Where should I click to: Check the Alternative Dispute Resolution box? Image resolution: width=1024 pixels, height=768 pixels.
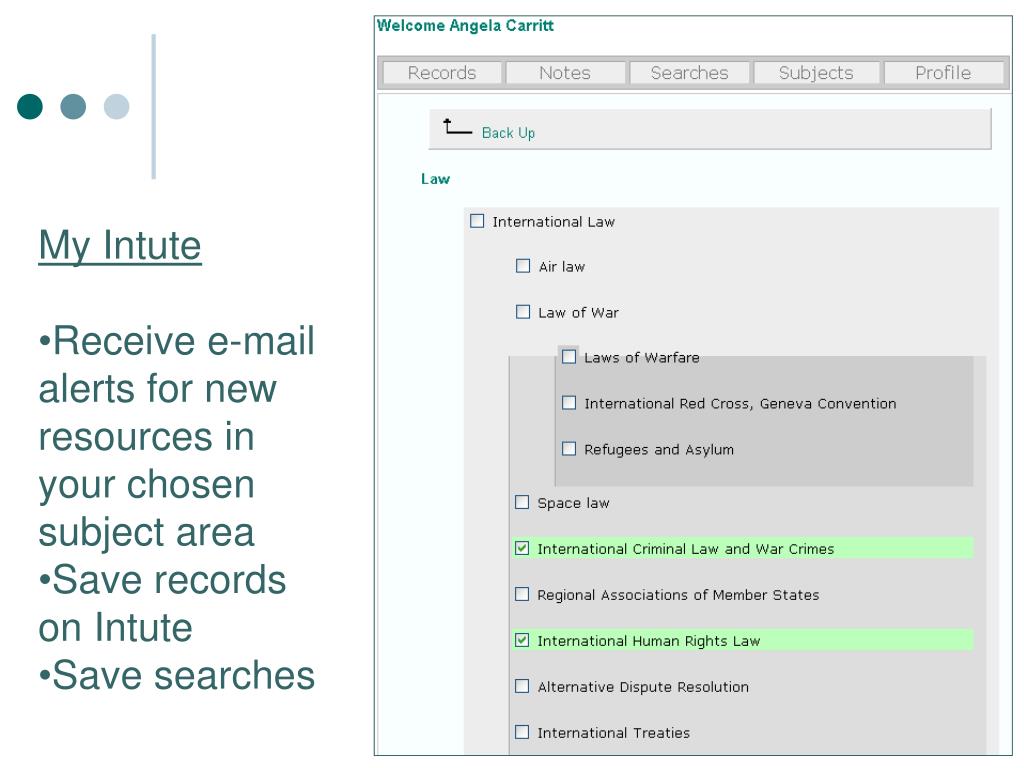(x=522, y=686)
